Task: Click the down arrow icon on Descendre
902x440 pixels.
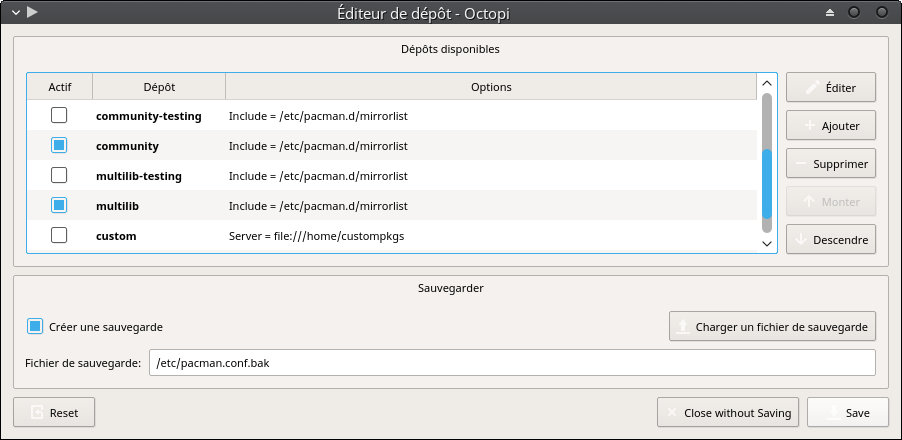Action: 801,239
